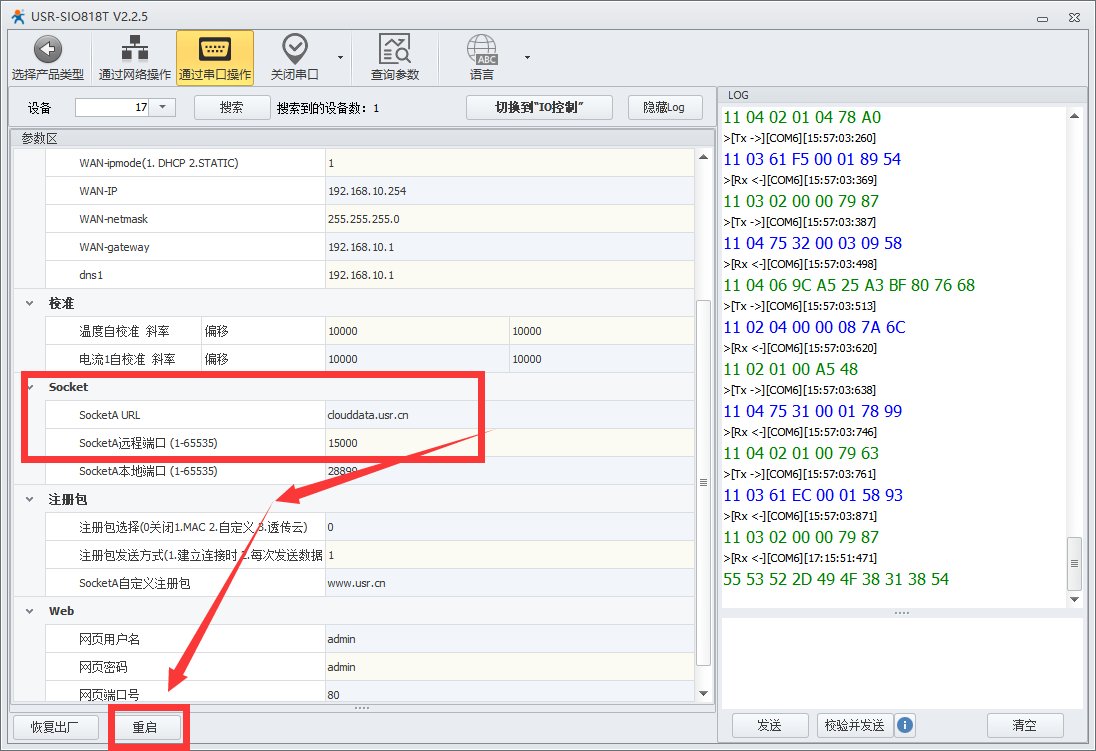The image size is (1096, 751).
Task: Select the operate via serial port icon
Action: [215, 49]
